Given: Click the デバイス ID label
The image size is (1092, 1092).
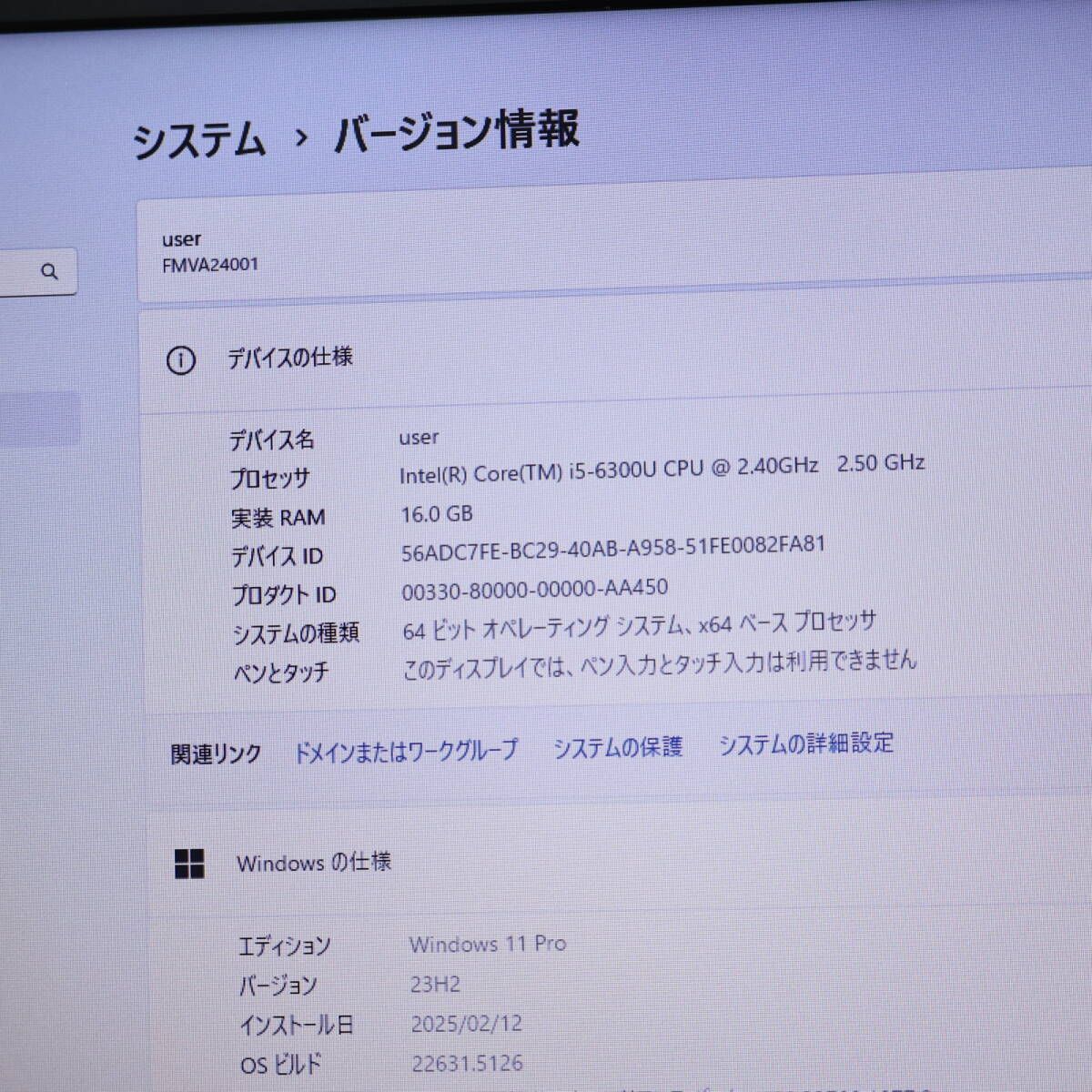Looking at the screenshot, I should [277, 556].
